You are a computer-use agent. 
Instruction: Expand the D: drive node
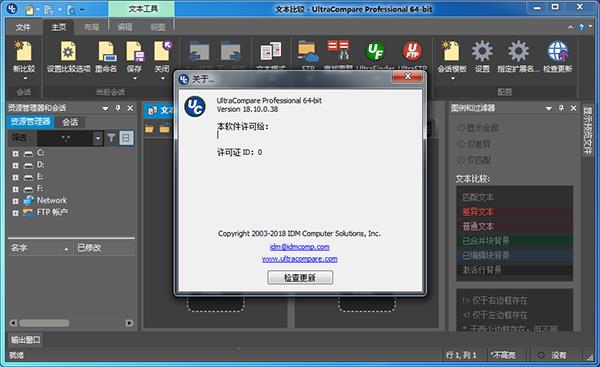(15, 165)
